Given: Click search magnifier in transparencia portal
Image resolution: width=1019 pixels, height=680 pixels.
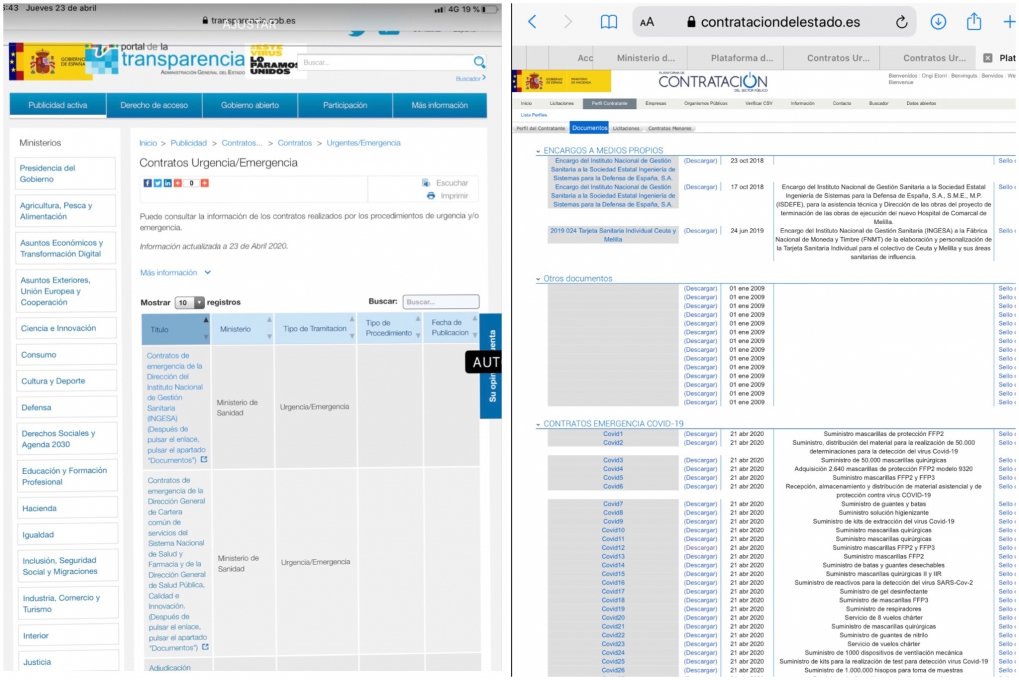Looking at the screenshot, I should [x=479, y=62].
